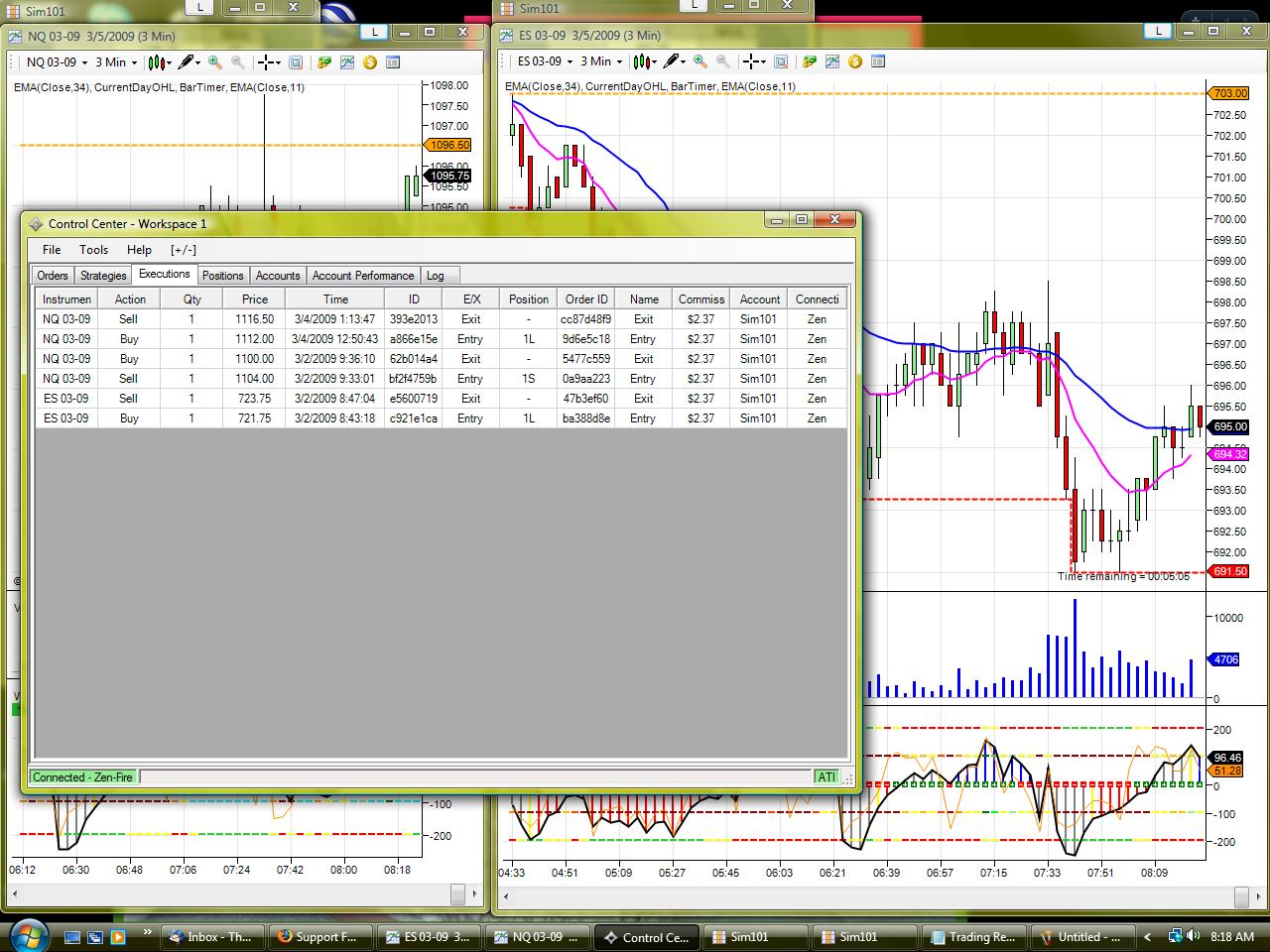Open indicators icon in ES chart toolbar

[x=832, y=61]
